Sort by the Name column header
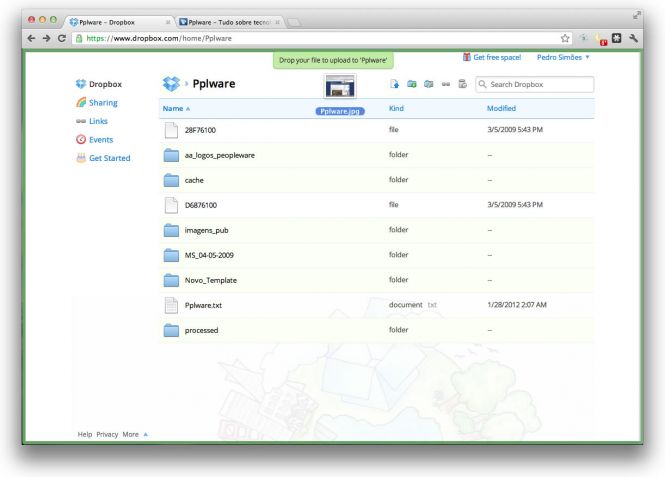 [x=176, y=109]
